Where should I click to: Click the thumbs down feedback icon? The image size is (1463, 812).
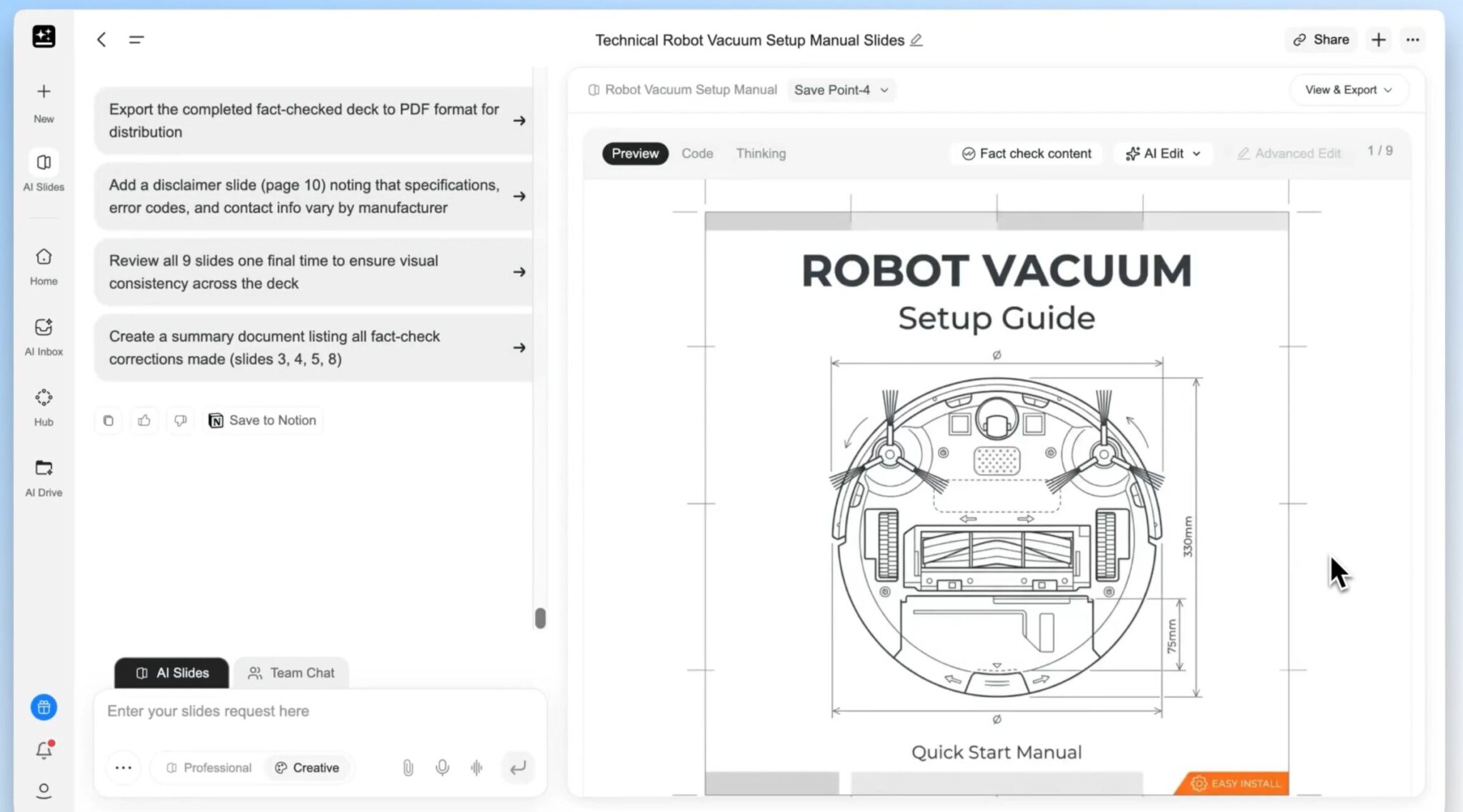click(x=181, y=421)
